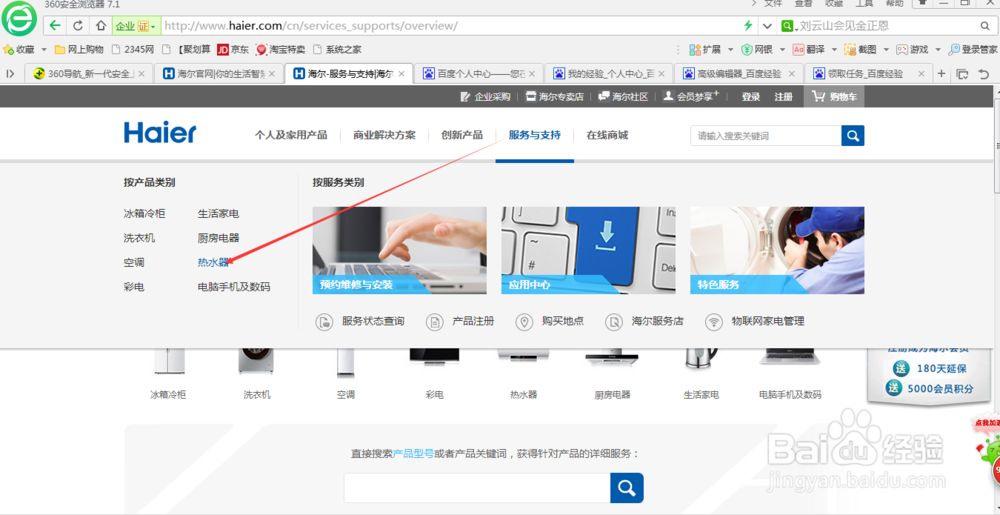Screen dimensions: 1000x515
Task: Select 电脑手机及数码 in dropdown menu
Action: point(234,287)
